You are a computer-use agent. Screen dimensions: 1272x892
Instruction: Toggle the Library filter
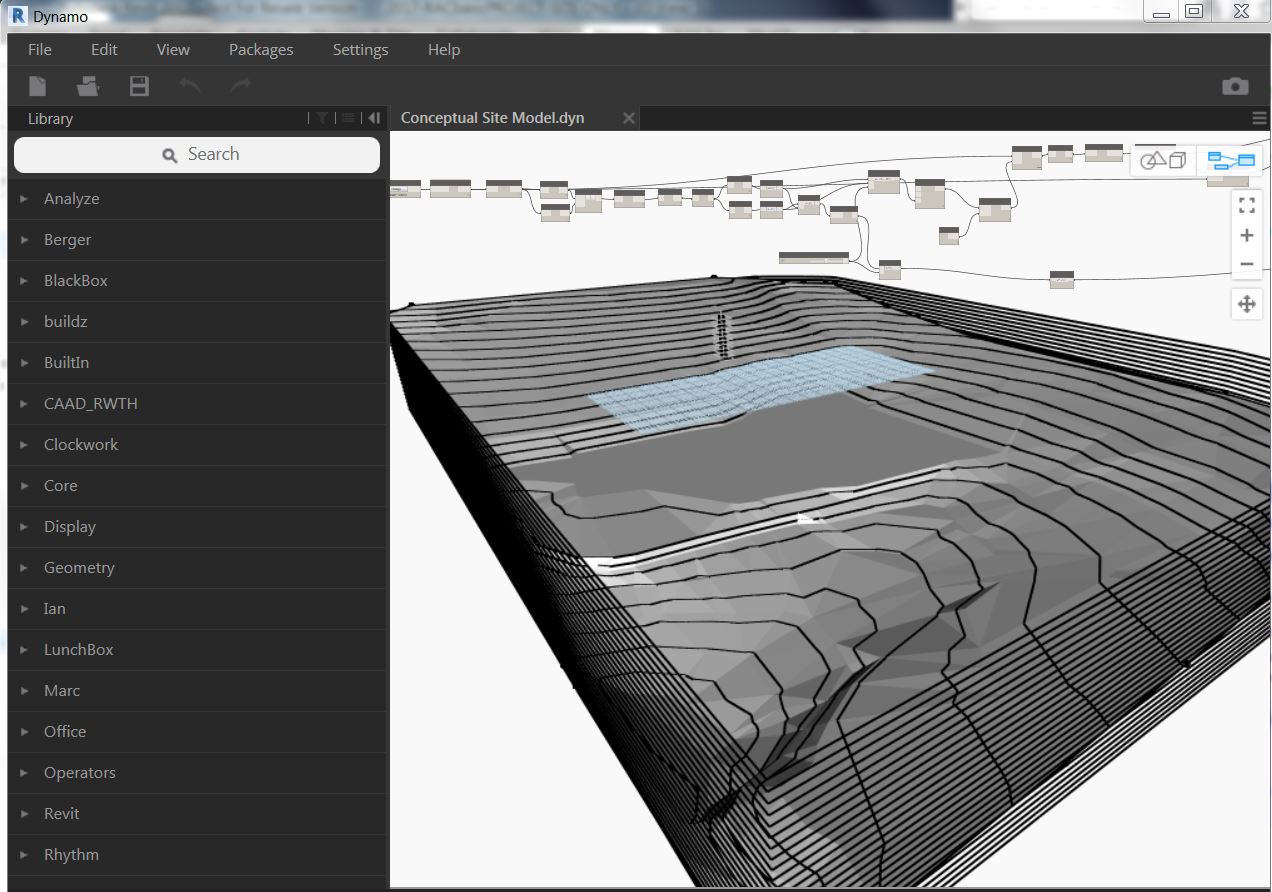322,117
